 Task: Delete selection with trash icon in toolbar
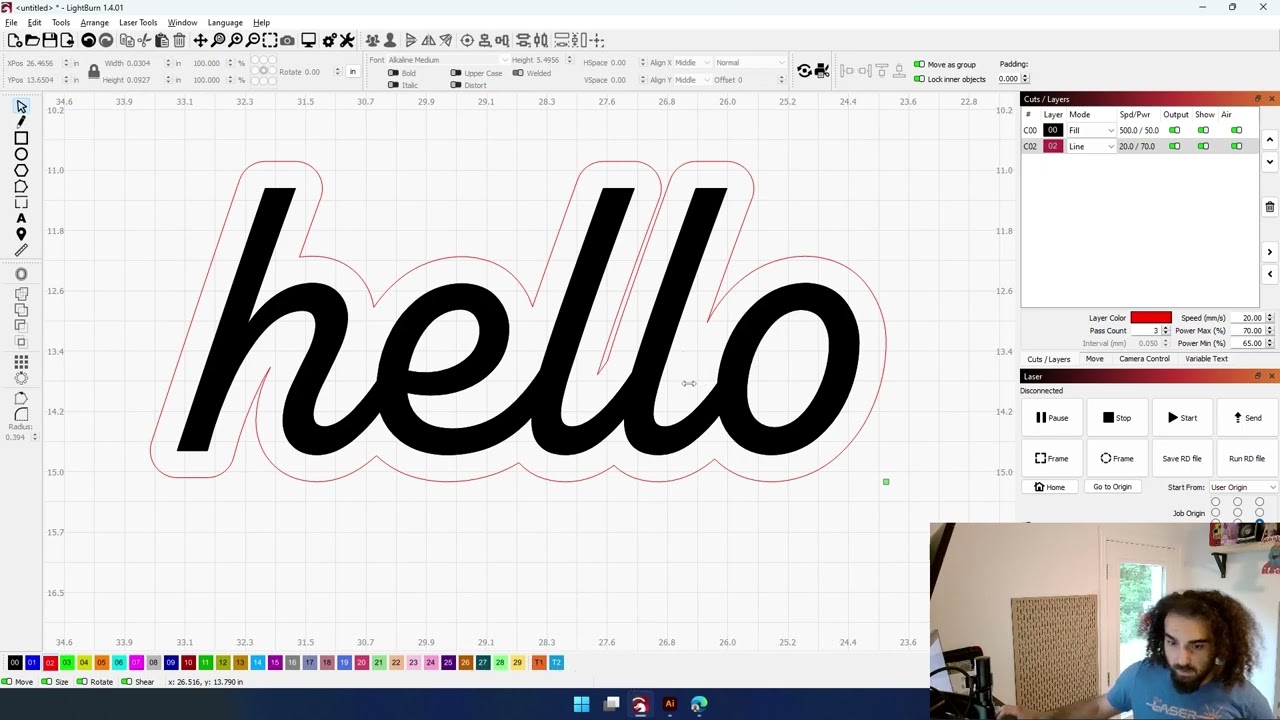point(179,40)
